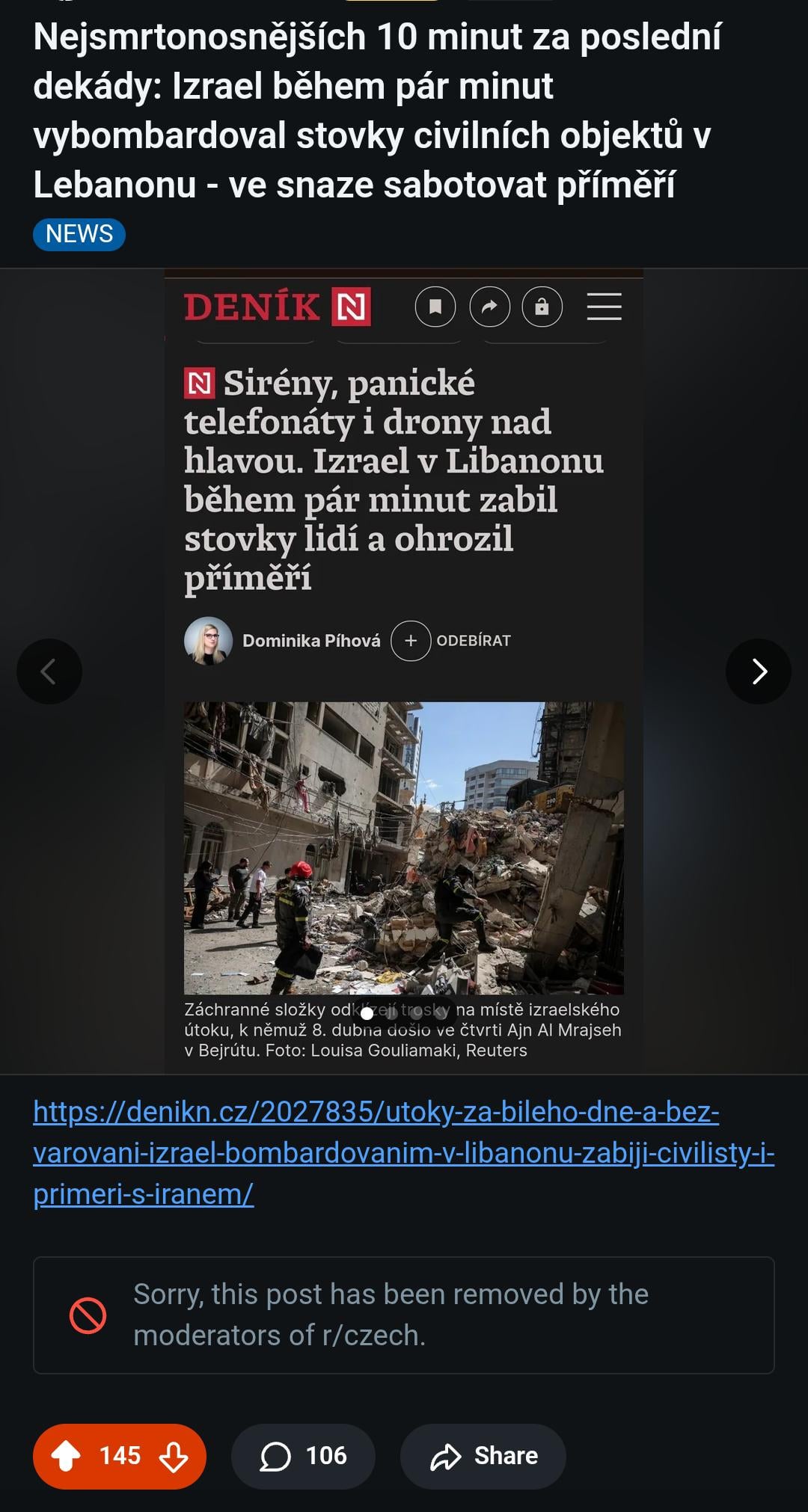This screenshot has height=1512, width=808.
Task: Upvote the post with the arrow icon
Action: click(x=66, y=1456)
